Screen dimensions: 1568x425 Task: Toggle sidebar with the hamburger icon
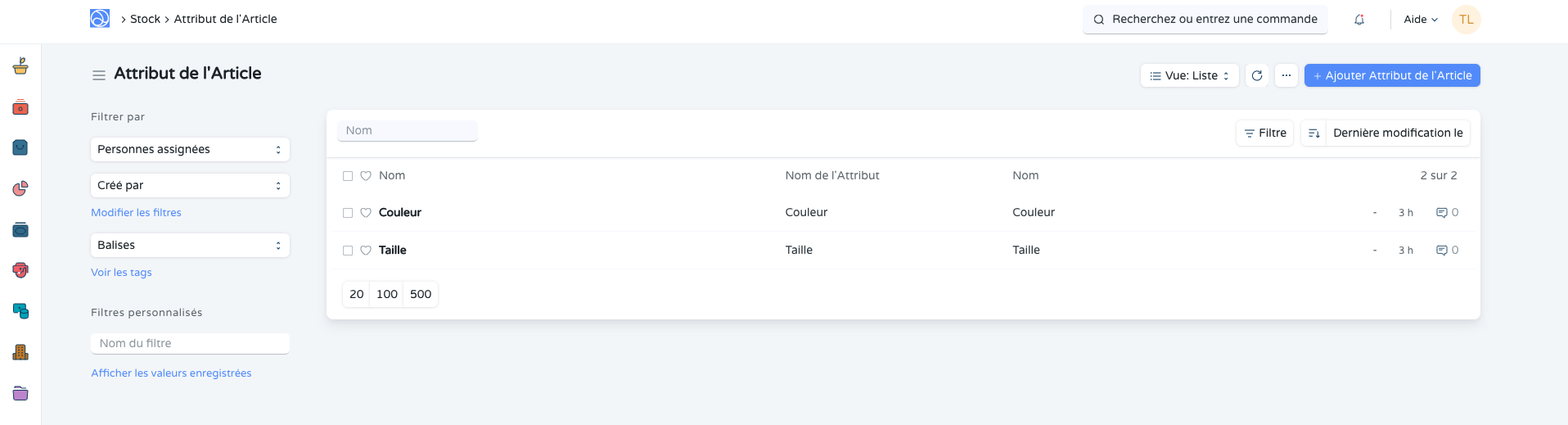point(99,75)
